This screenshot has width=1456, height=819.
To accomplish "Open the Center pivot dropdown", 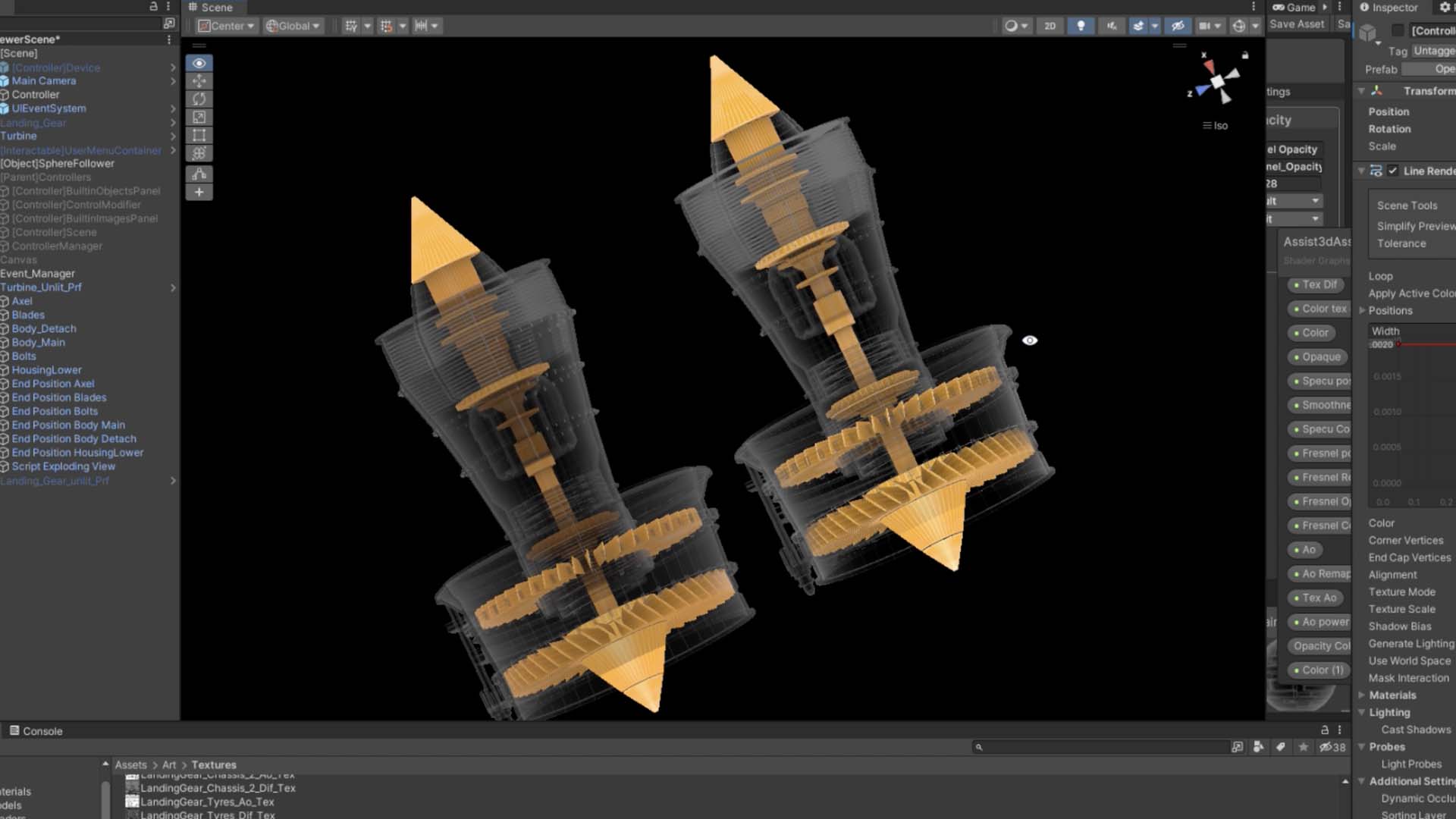I will pos(226,26).
